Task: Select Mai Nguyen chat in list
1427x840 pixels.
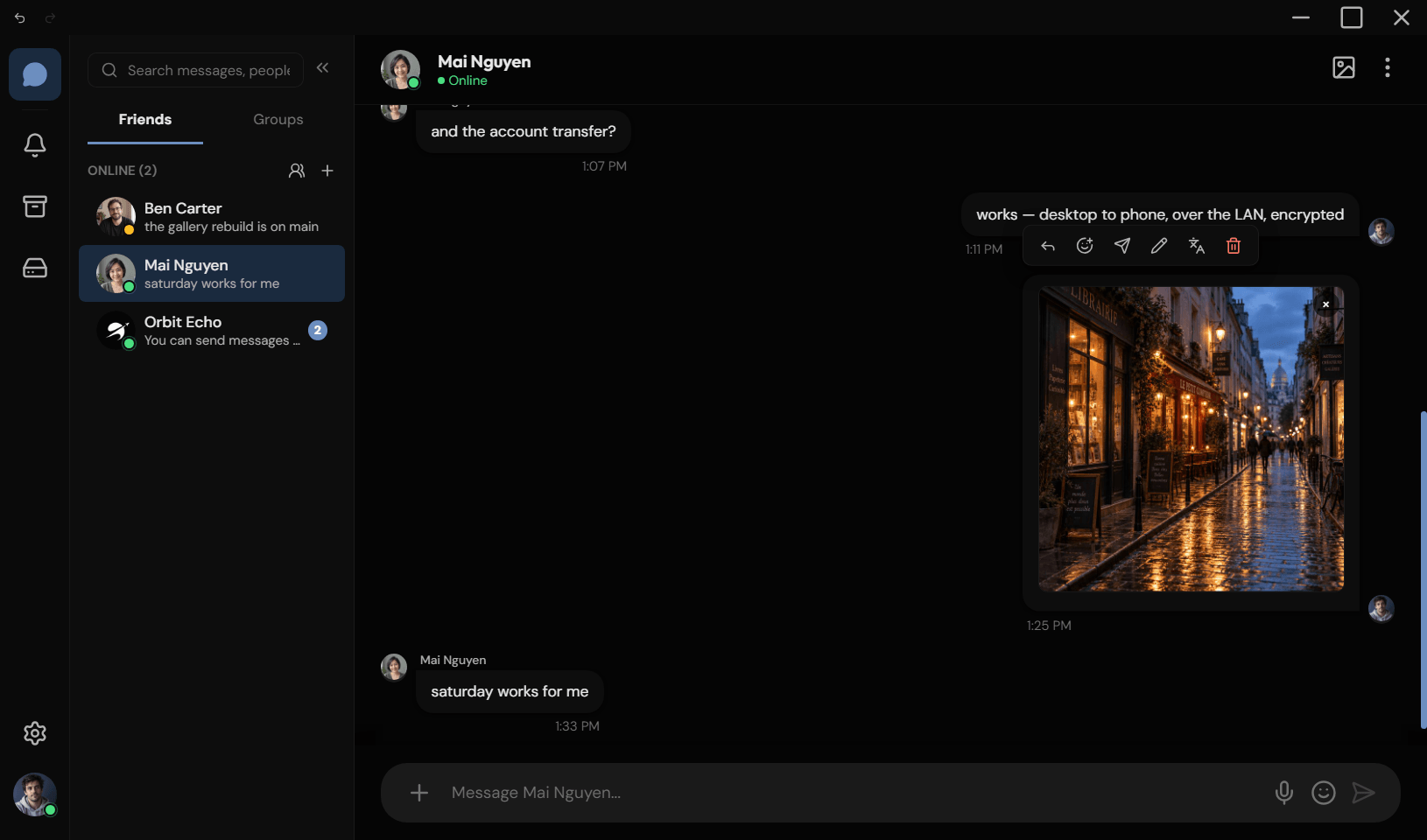Action: 212,274
